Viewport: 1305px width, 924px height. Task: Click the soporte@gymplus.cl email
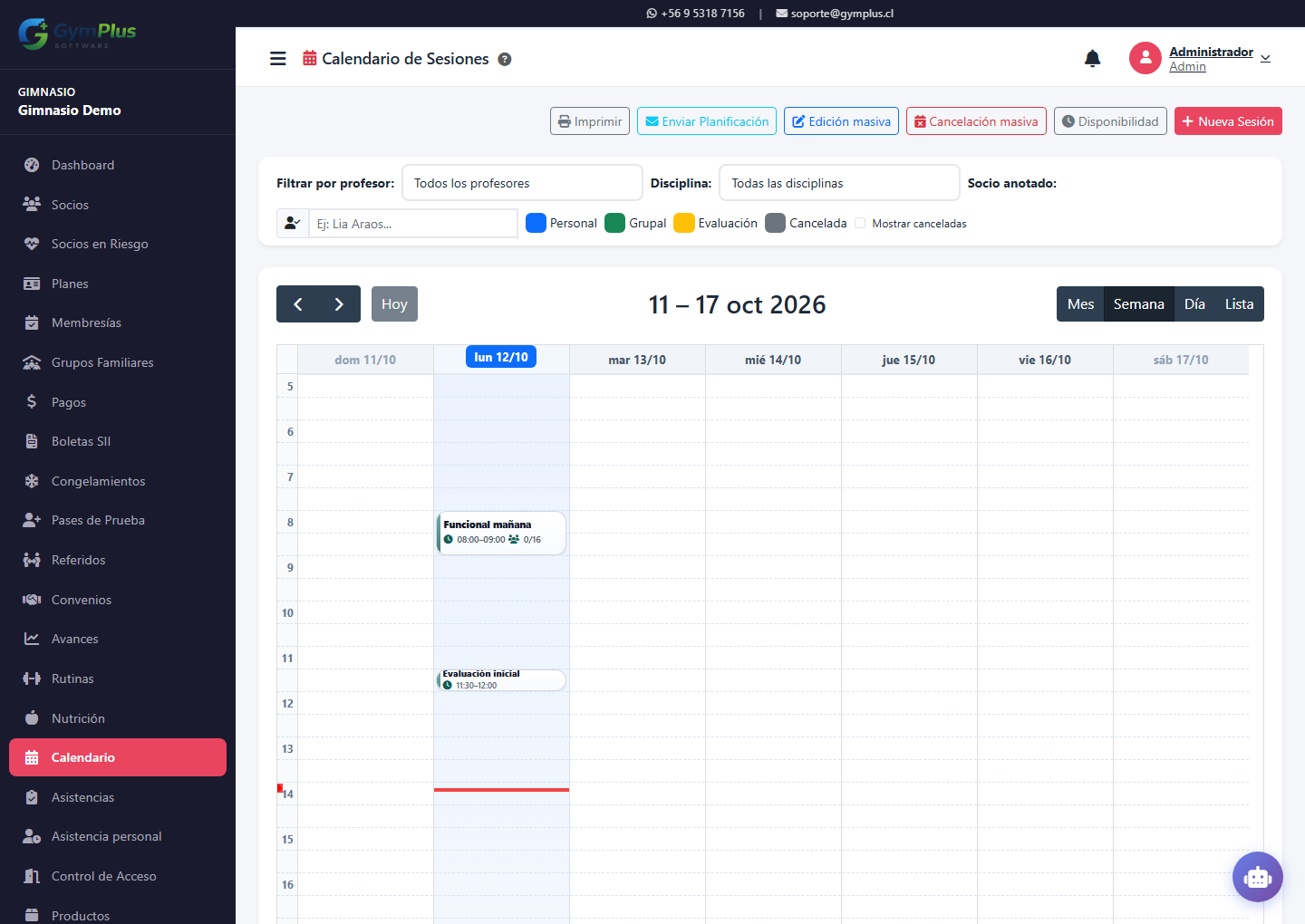pyautogui.click(x=835, y=14)
